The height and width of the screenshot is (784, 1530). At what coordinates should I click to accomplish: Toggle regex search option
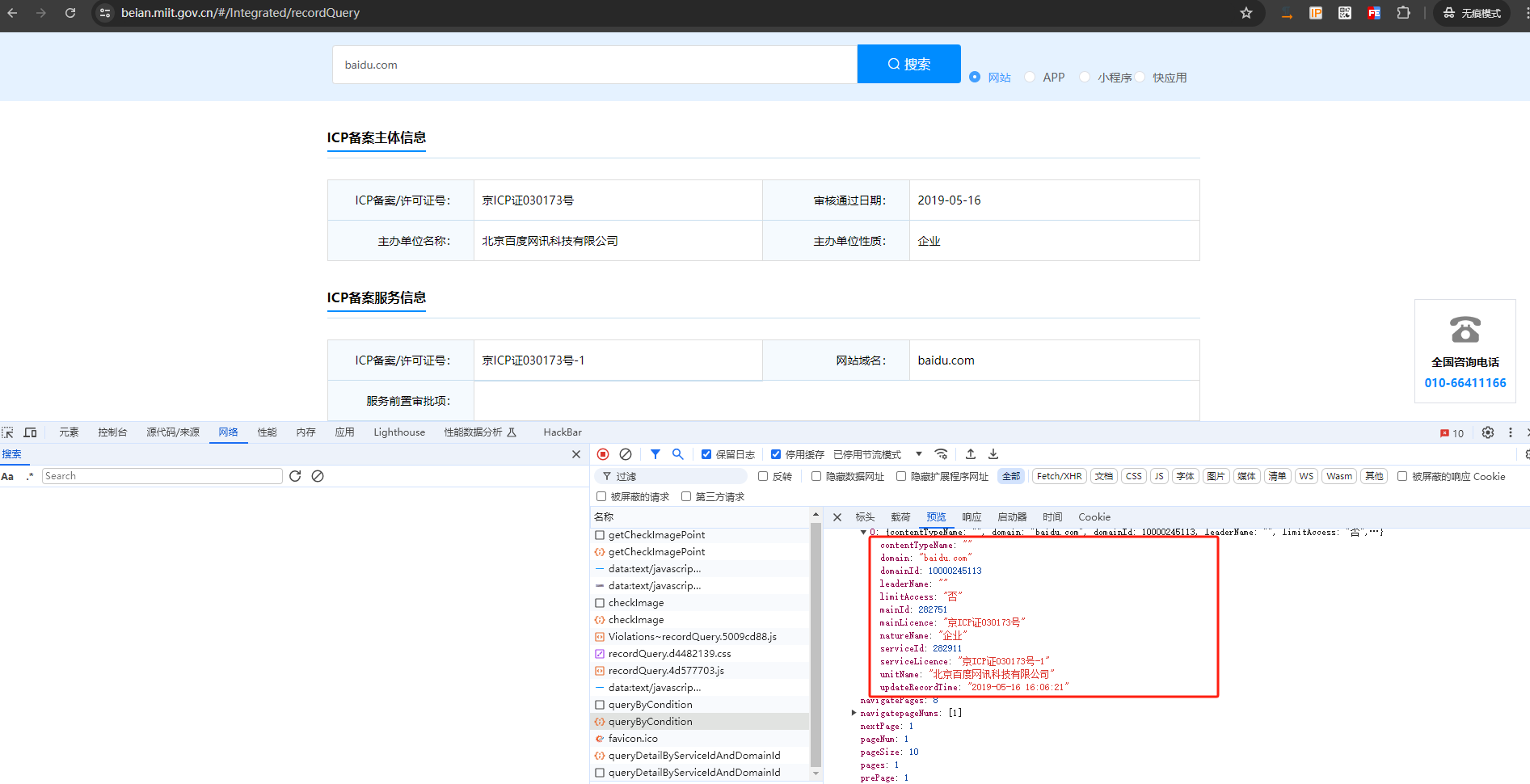[30, 476]
